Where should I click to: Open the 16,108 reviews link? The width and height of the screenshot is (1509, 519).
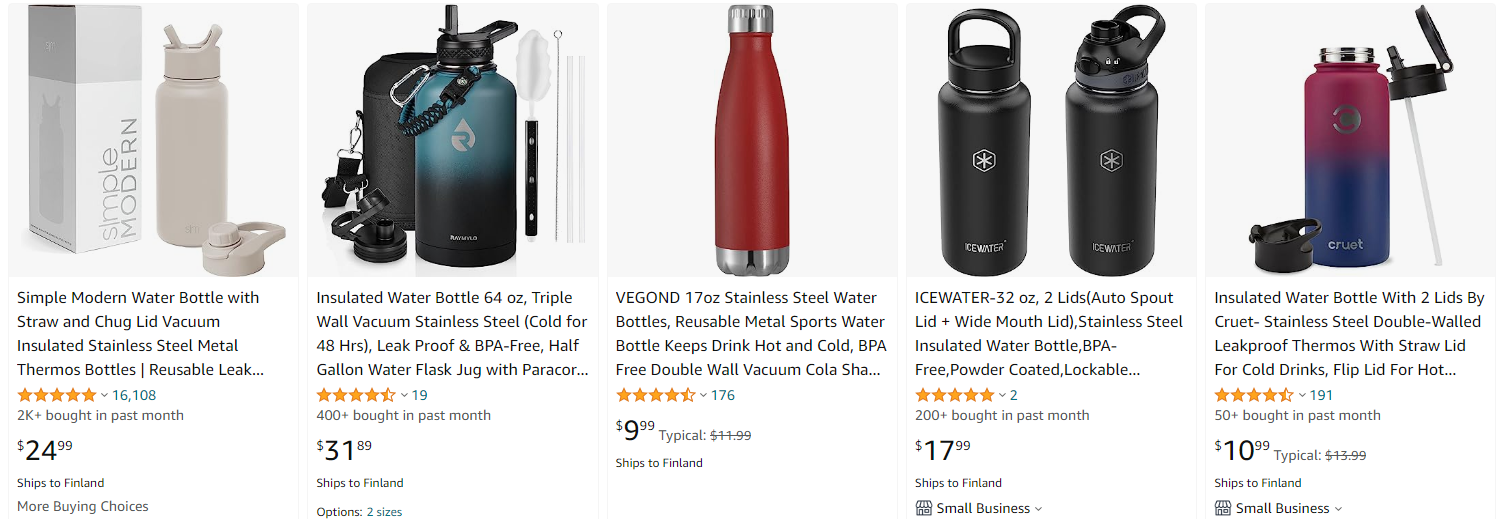click(134, 395)
